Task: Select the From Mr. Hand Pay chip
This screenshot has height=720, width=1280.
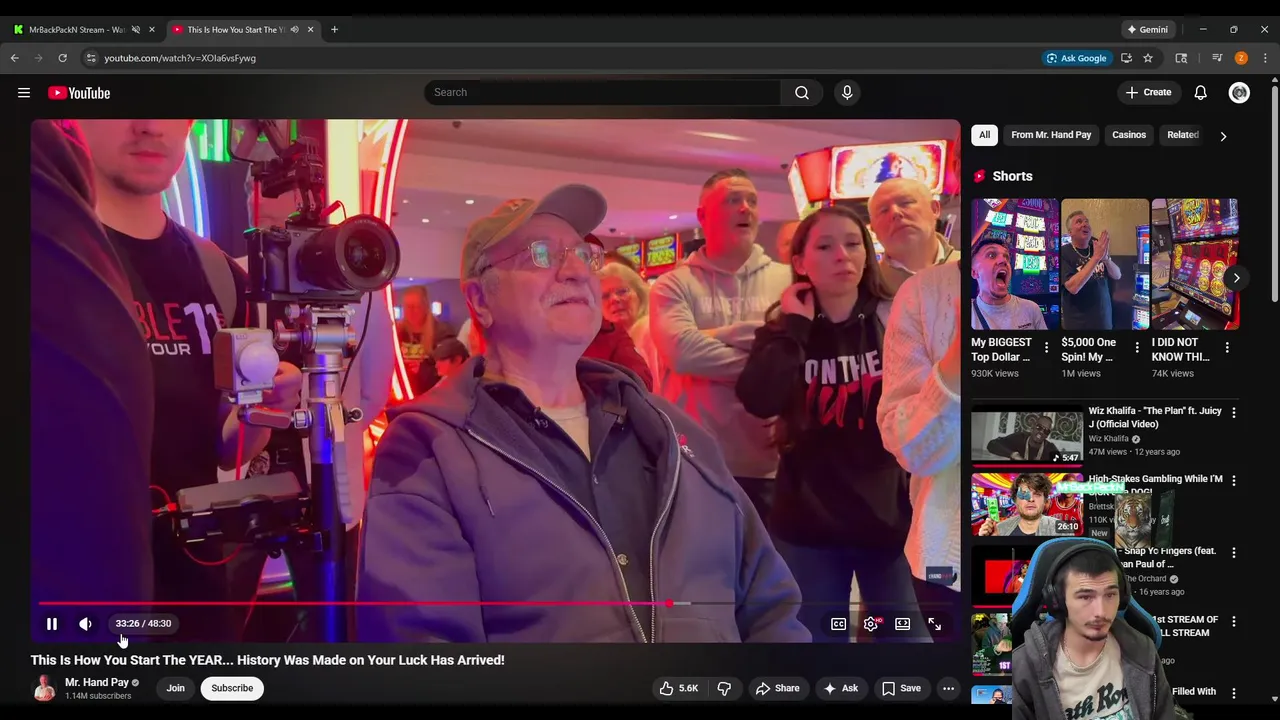Action: point(1051,135)
